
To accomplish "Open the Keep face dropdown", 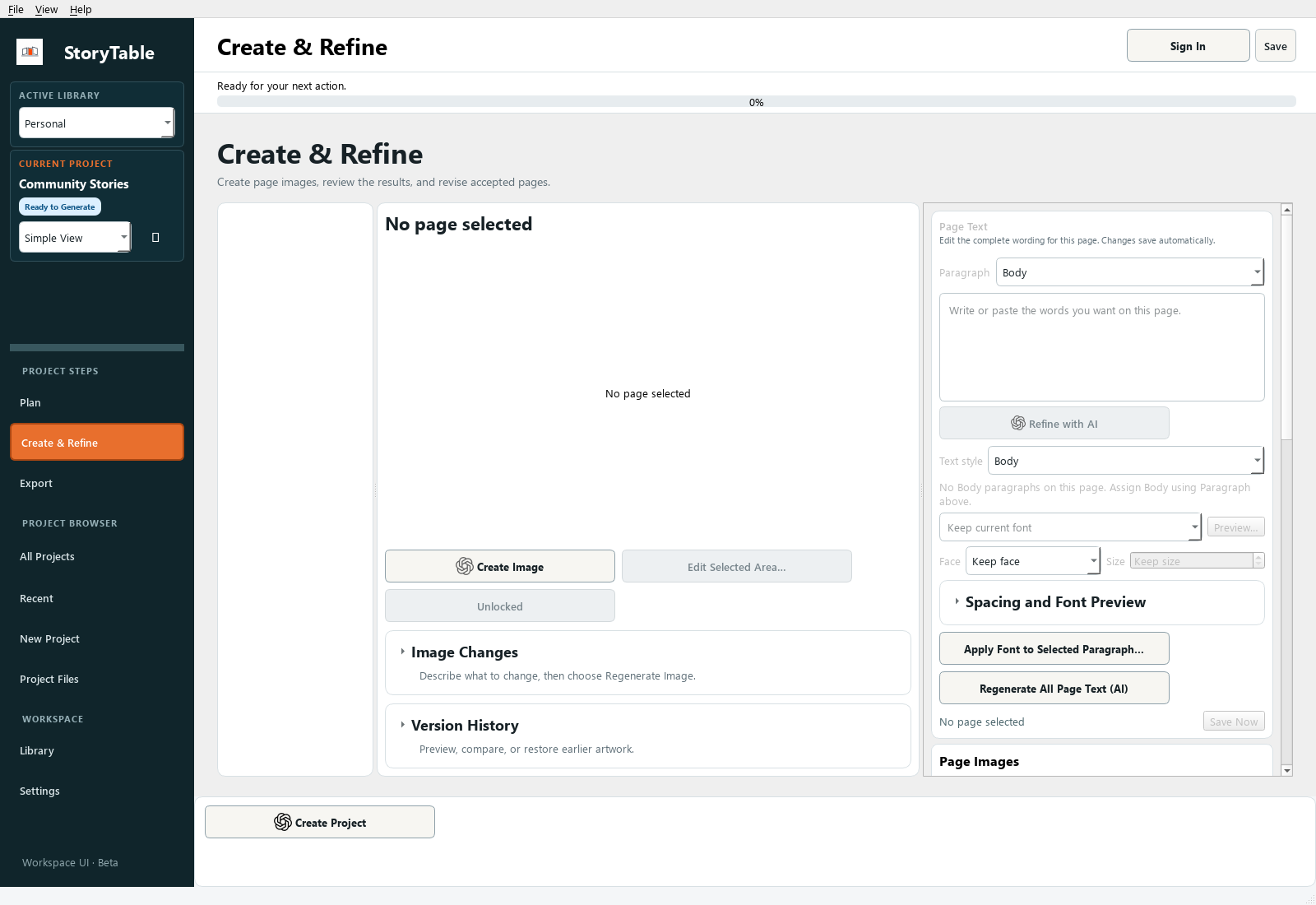I will 1033,561.
